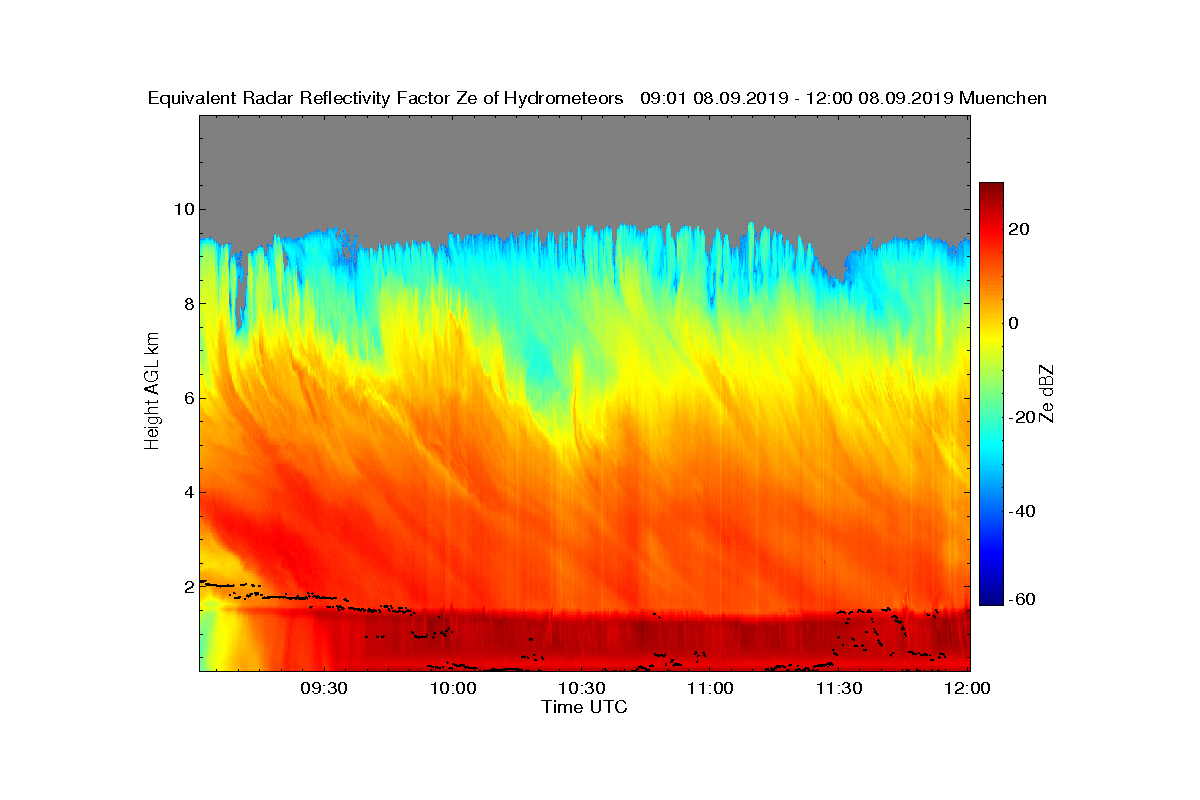The image size is (1200, 800).
Task: Click the height tick label 2
Action: [188, 586]
